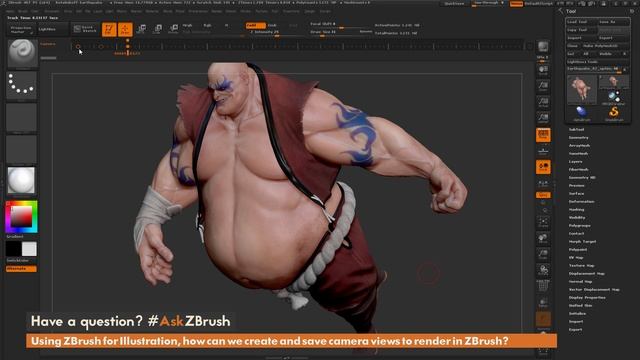Click the Actual size icon

pyautogui.click(x=543, y=102)
